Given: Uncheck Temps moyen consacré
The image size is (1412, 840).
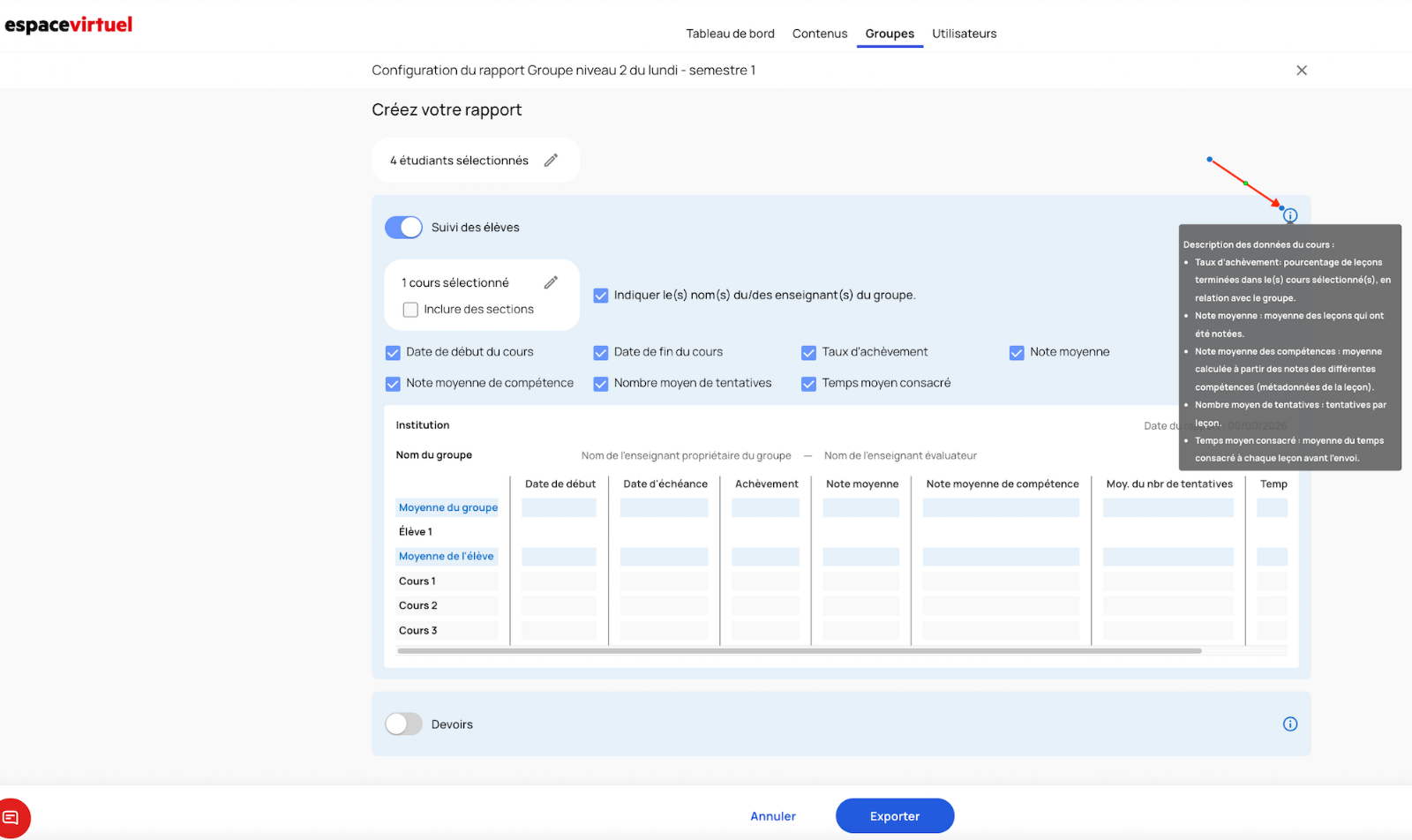Looking at the screenshot, I should click(808, 384).
